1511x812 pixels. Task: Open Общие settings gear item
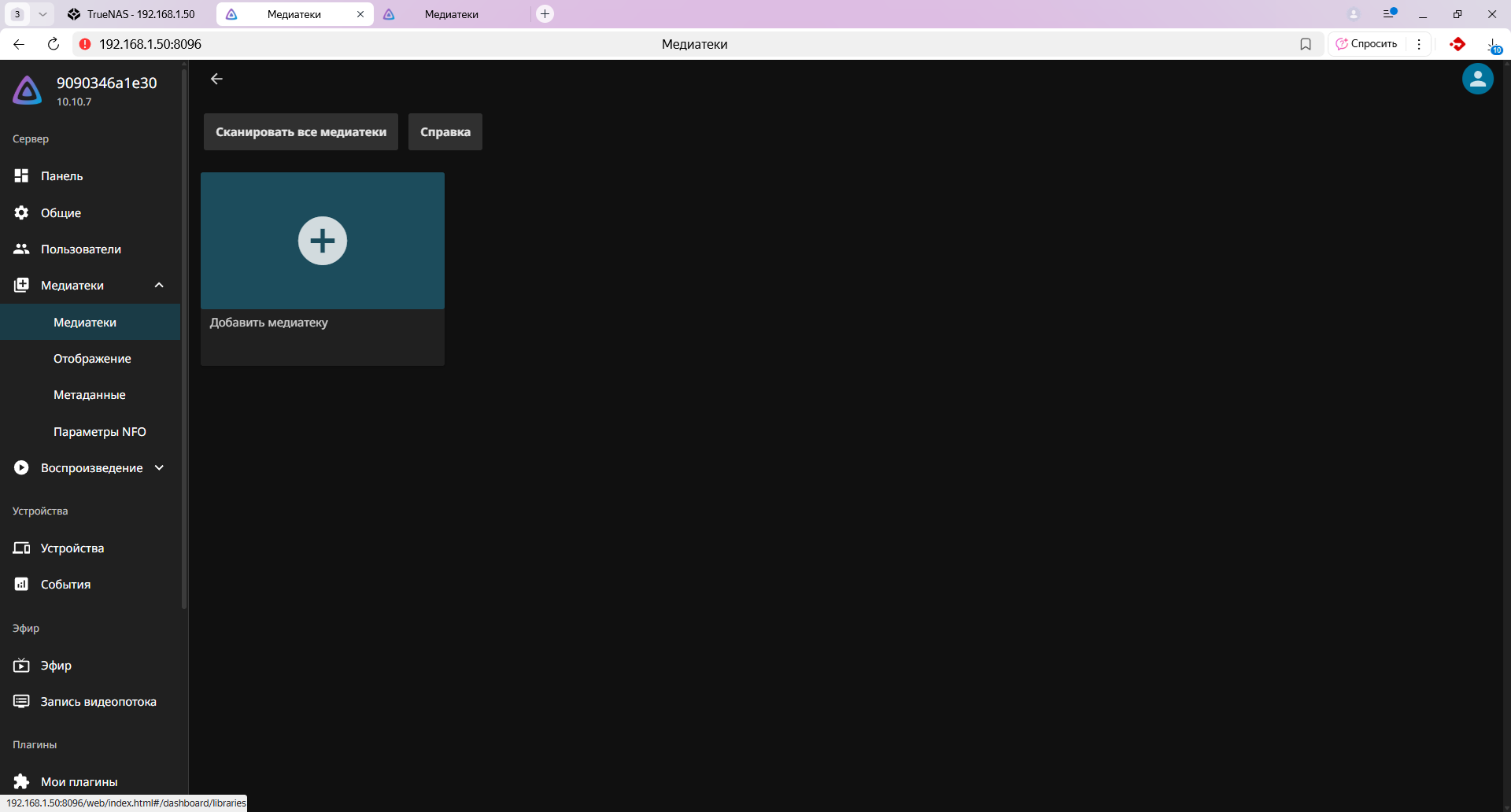click(x=61, y=213)
